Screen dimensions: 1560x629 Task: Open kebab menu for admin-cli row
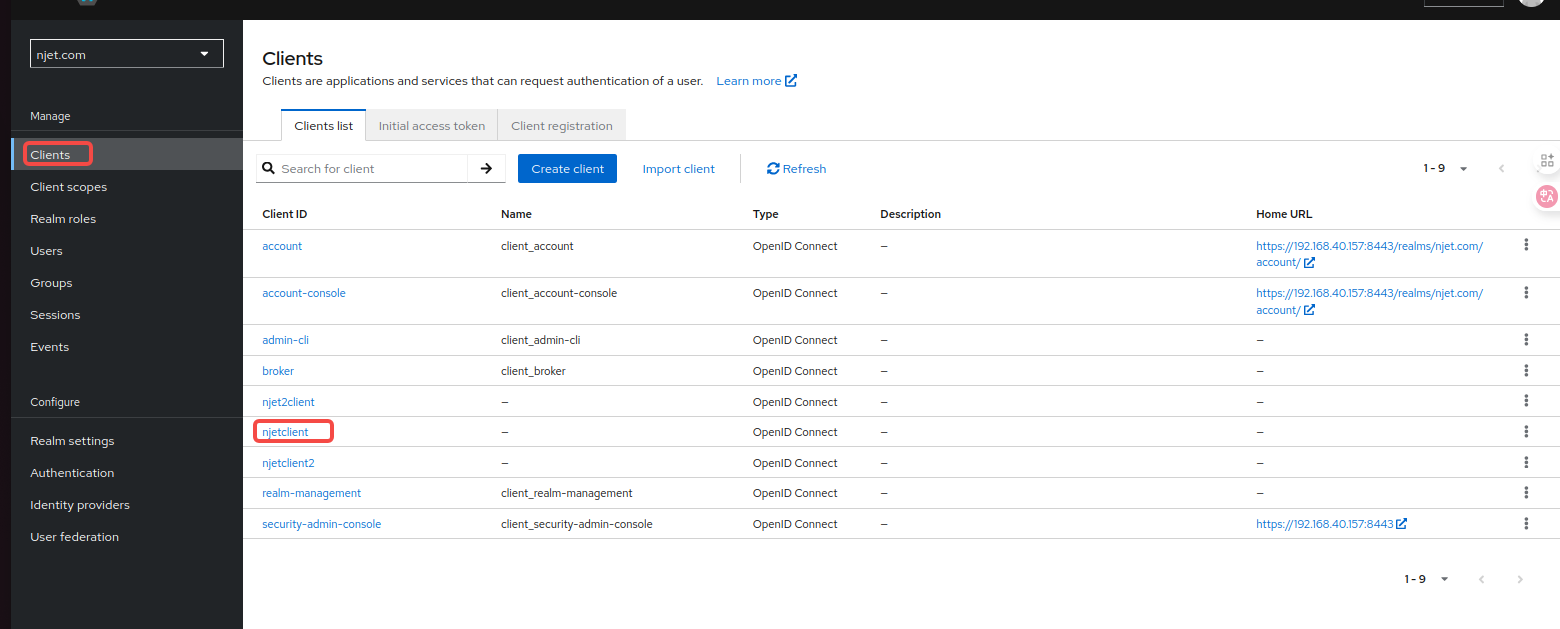click(x=1526, y=340)
